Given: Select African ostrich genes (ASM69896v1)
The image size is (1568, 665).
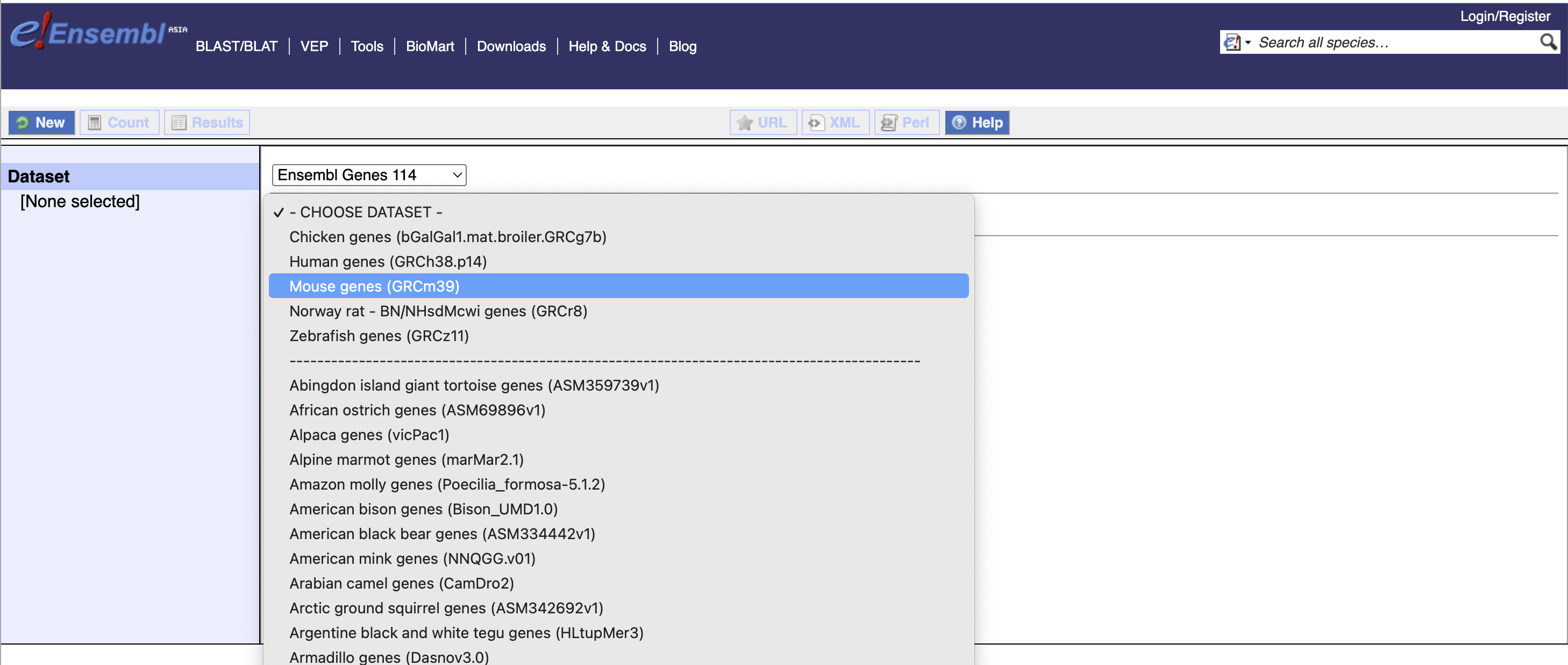Looking at the screenshot, I should pyautogui.click(x=618, y=410).
